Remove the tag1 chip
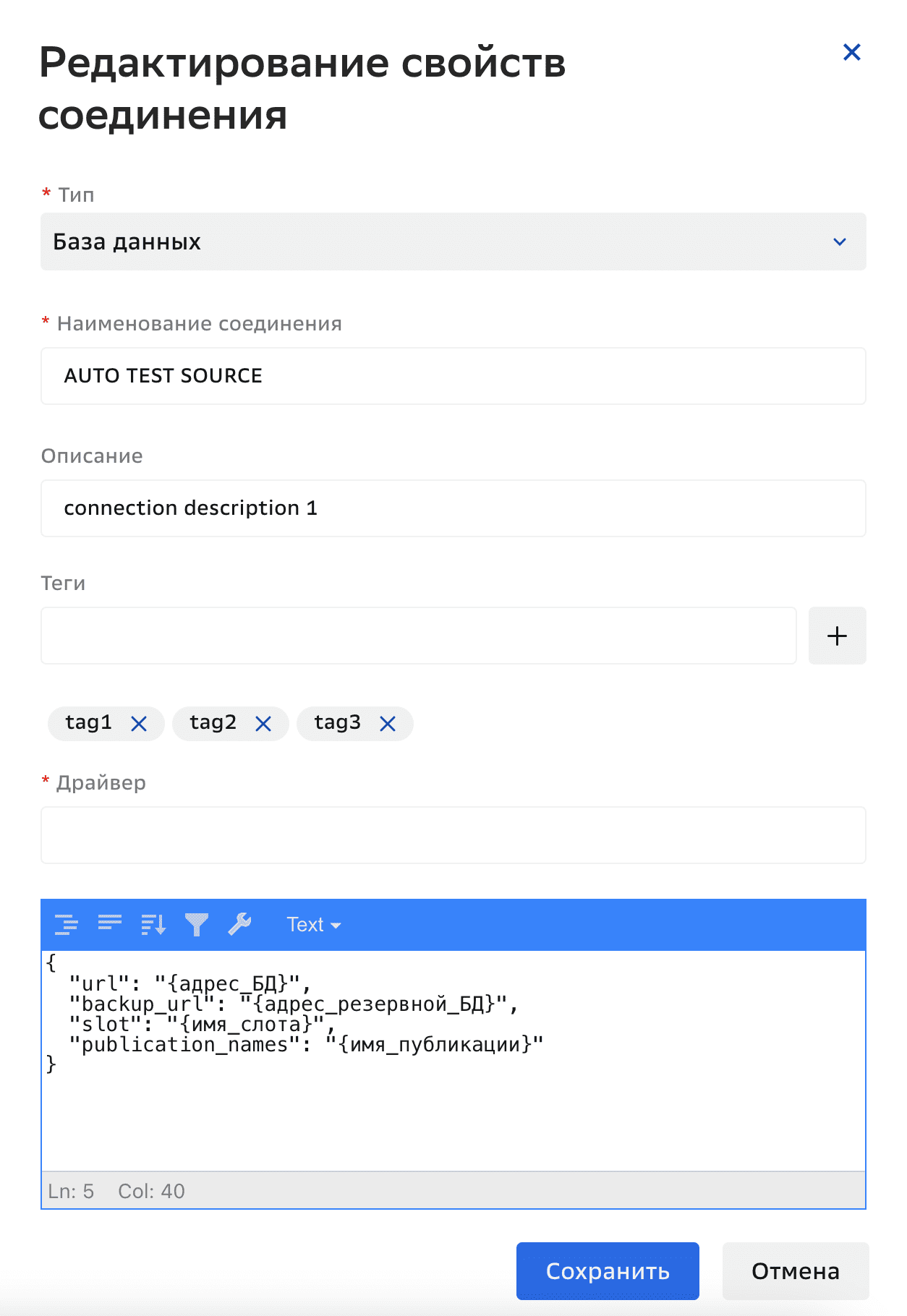 [139, 724]
